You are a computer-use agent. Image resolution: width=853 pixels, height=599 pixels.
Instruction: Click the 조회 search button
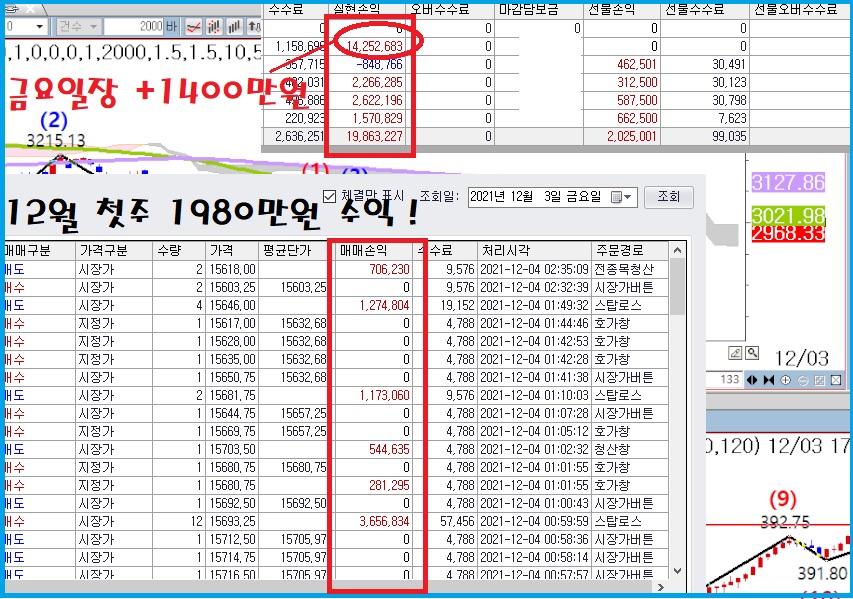click(669, 197)
